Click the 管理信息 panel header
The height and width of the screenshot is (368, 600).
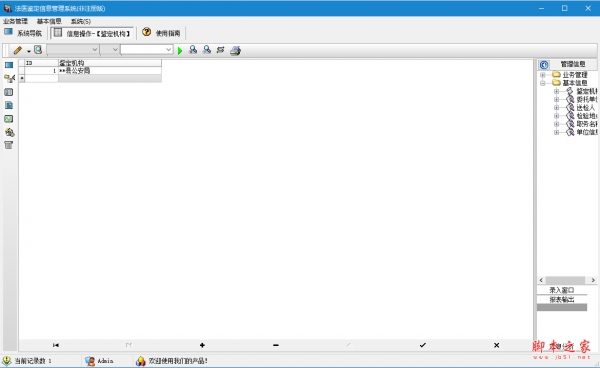point(573,64)
